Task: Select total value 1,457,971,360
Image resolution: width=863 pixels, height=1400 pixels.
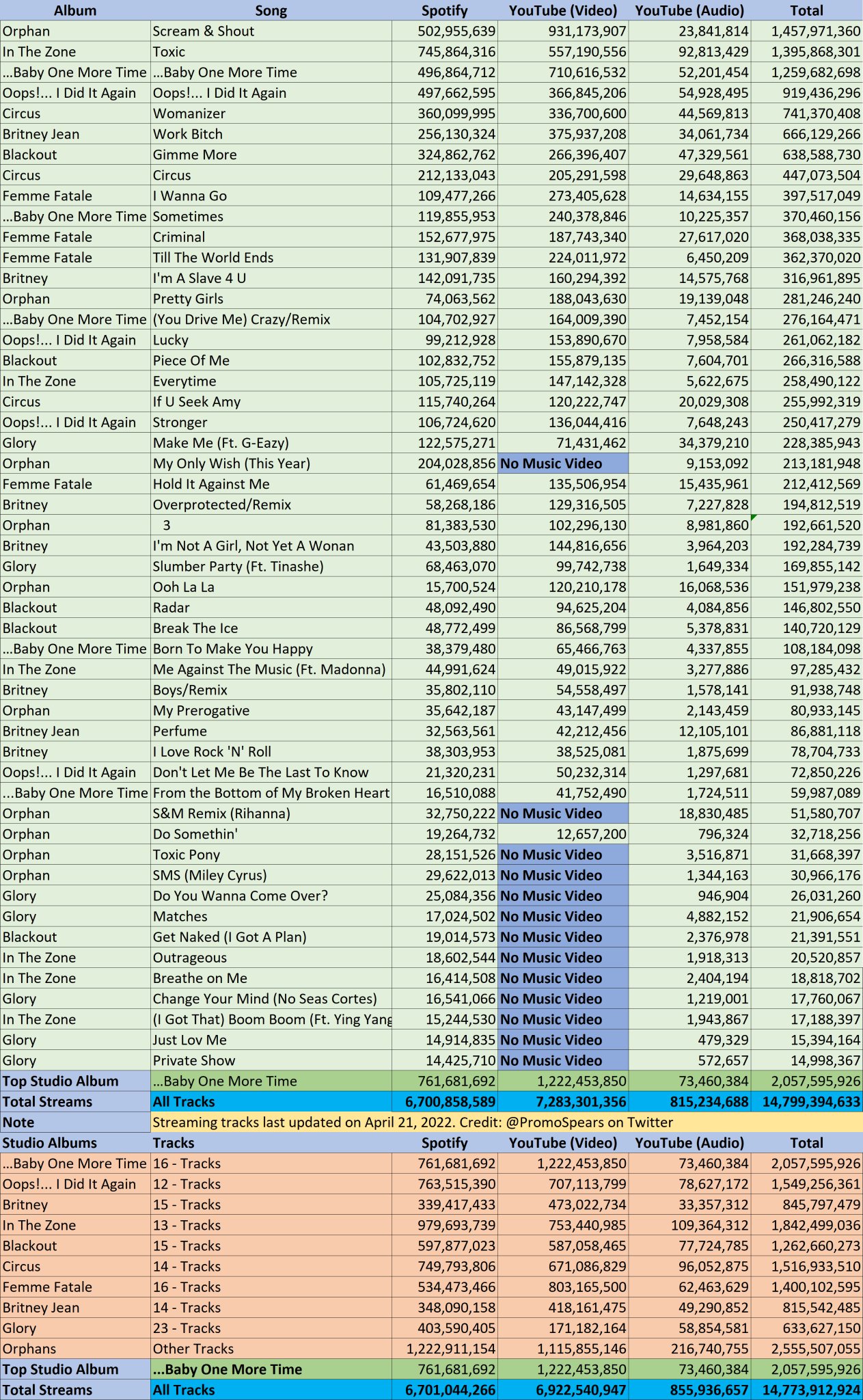Action: click(x=807, y=31)
